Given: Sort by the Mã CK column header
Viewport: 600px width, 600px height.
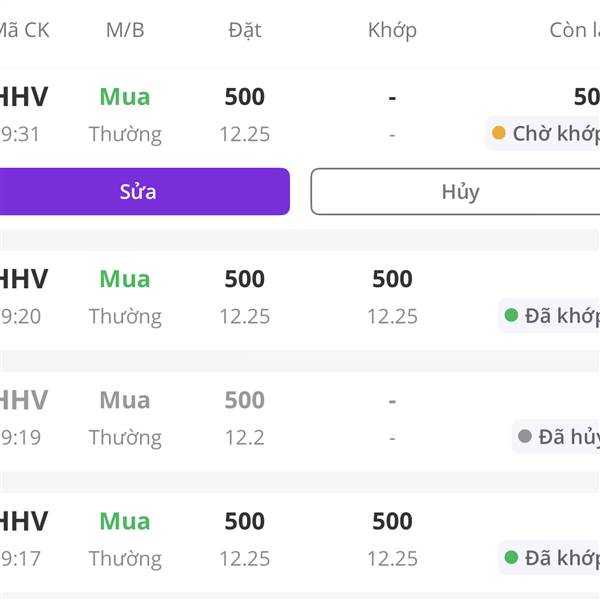Looking at the screenshot, I should [22, 30].
